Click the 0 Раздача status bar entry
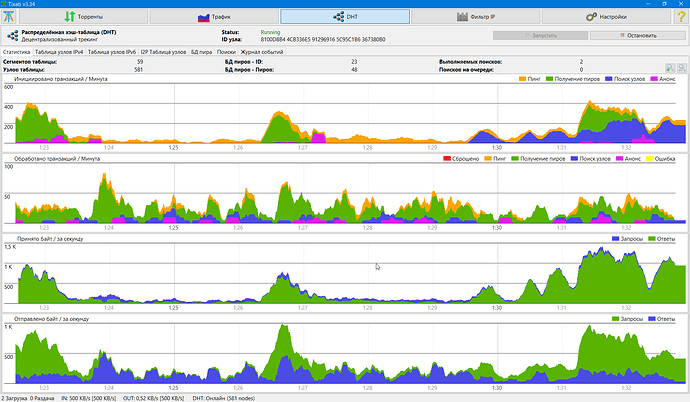The image size is (690, 402). pyautogui.click(x=42, y=398)
